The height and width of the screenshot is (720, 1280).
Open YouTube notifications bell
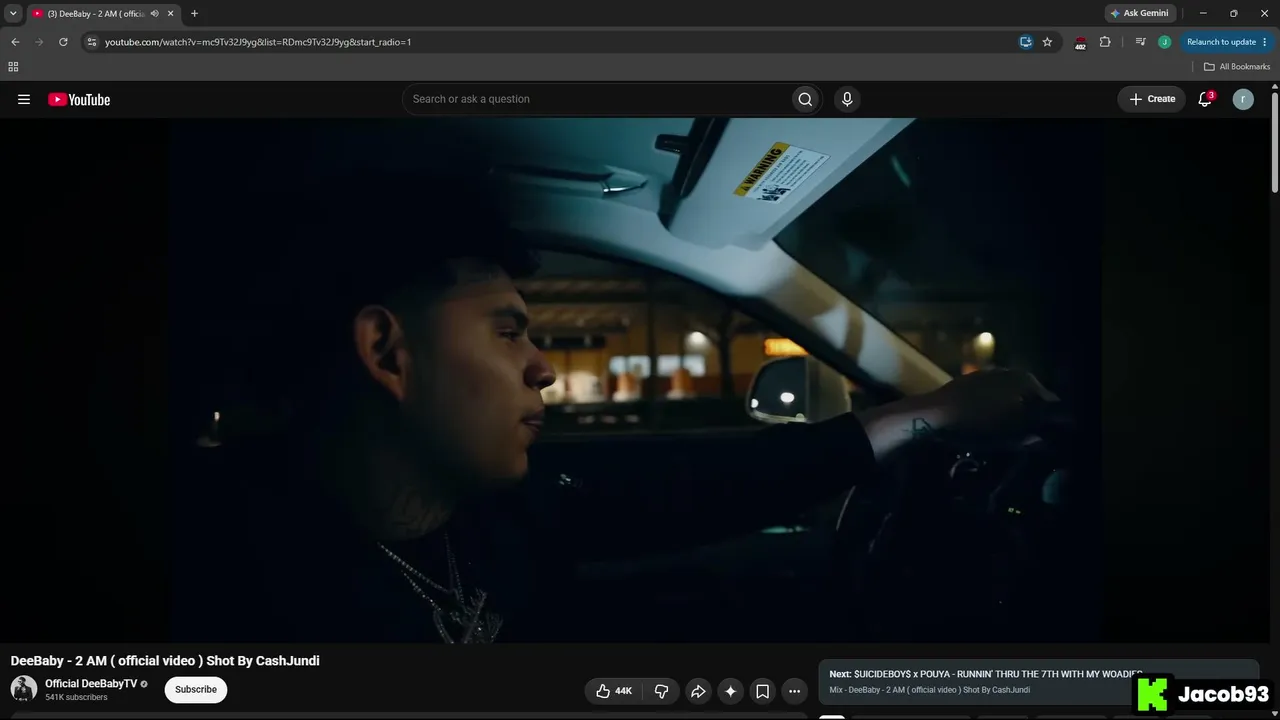click(1205, 99)
